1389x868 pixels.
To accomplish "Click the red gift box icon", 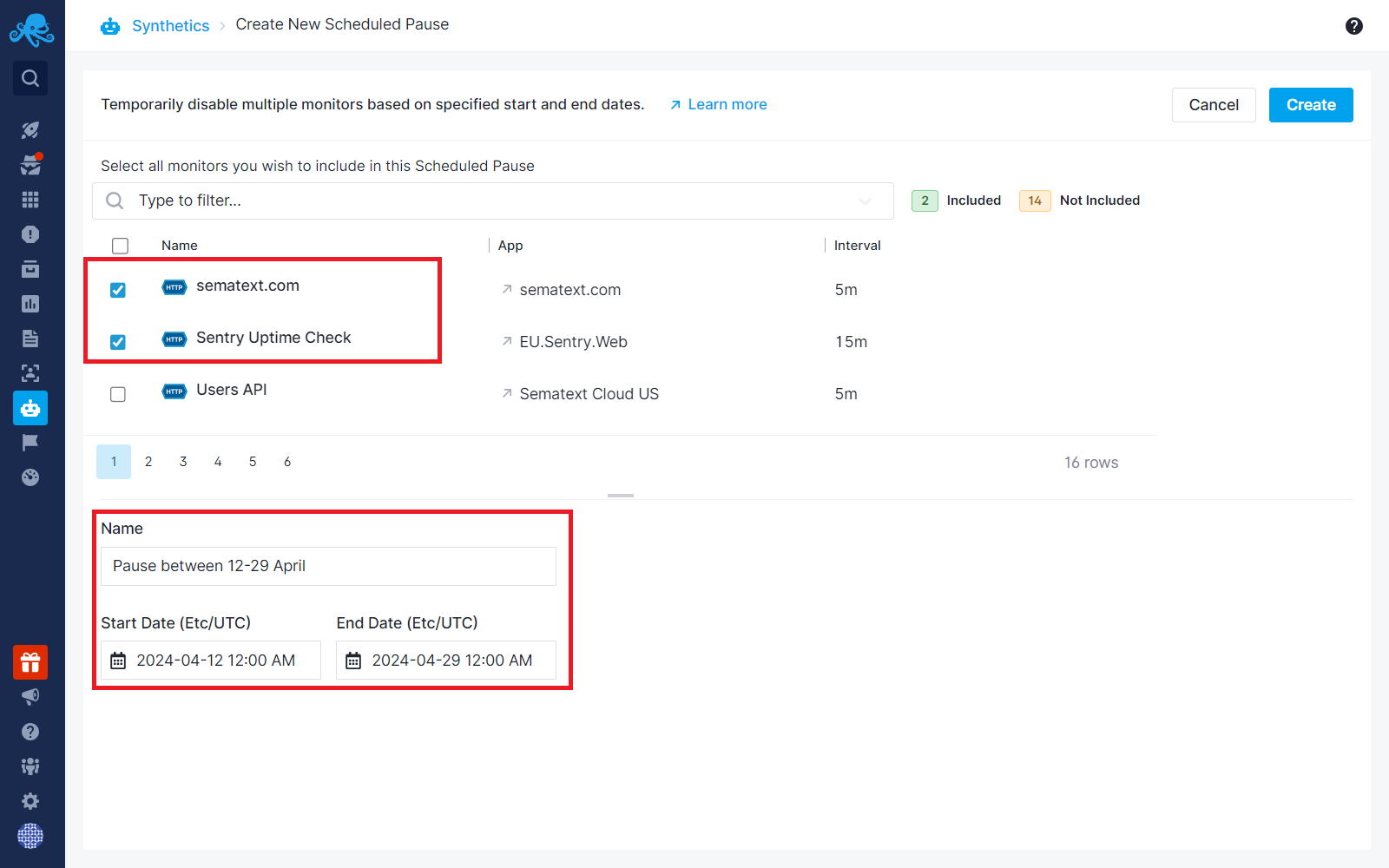I will (30, 662).
